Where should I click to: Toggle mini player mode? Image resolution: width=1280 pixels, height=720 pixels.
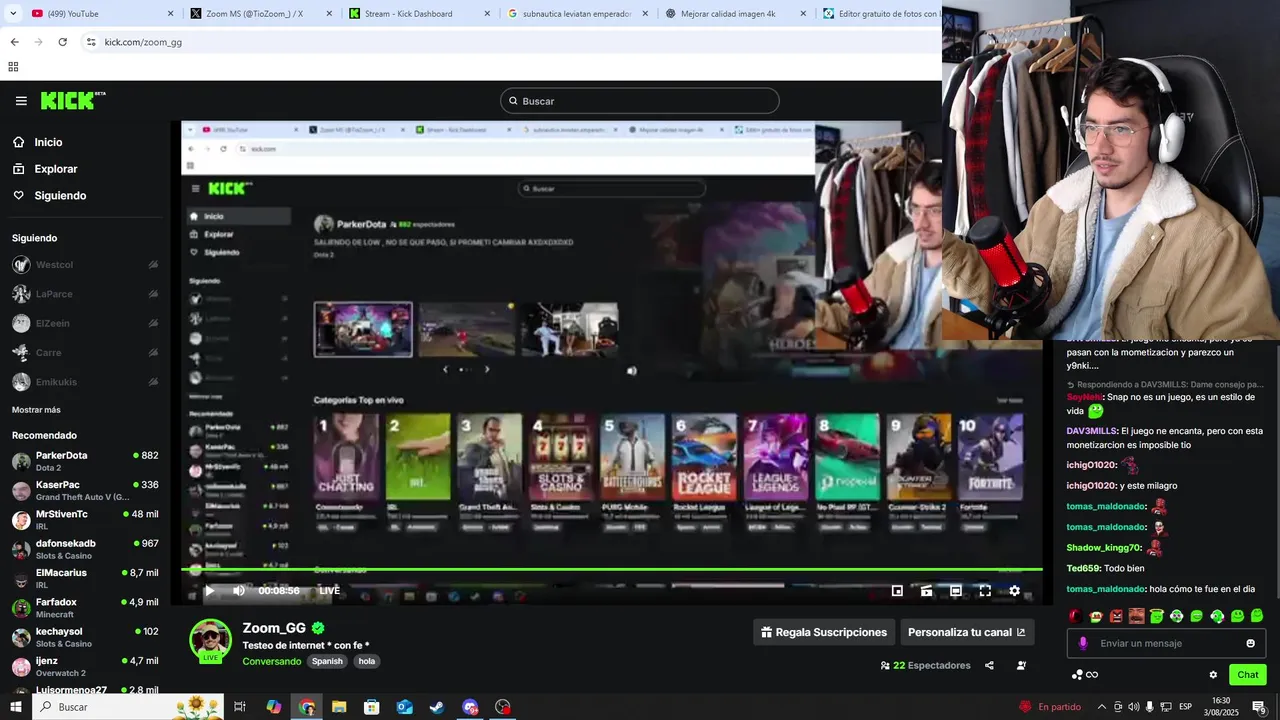(897, 591)
